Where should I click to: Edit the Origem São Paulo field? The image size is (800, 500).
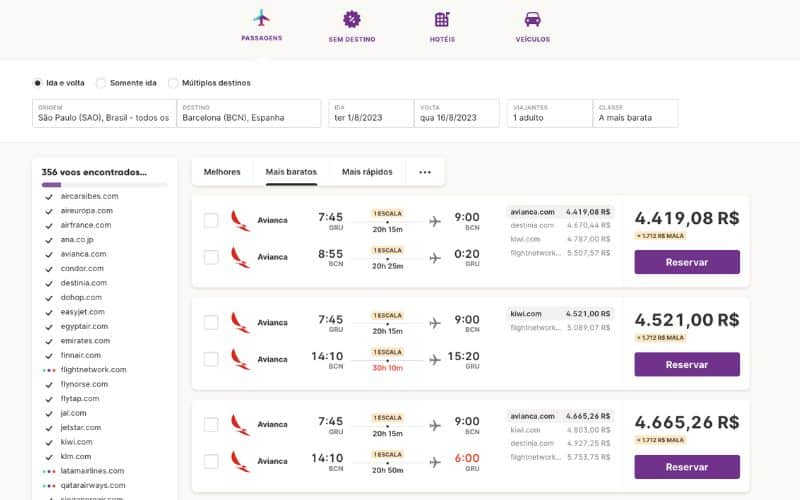[105, 113]
